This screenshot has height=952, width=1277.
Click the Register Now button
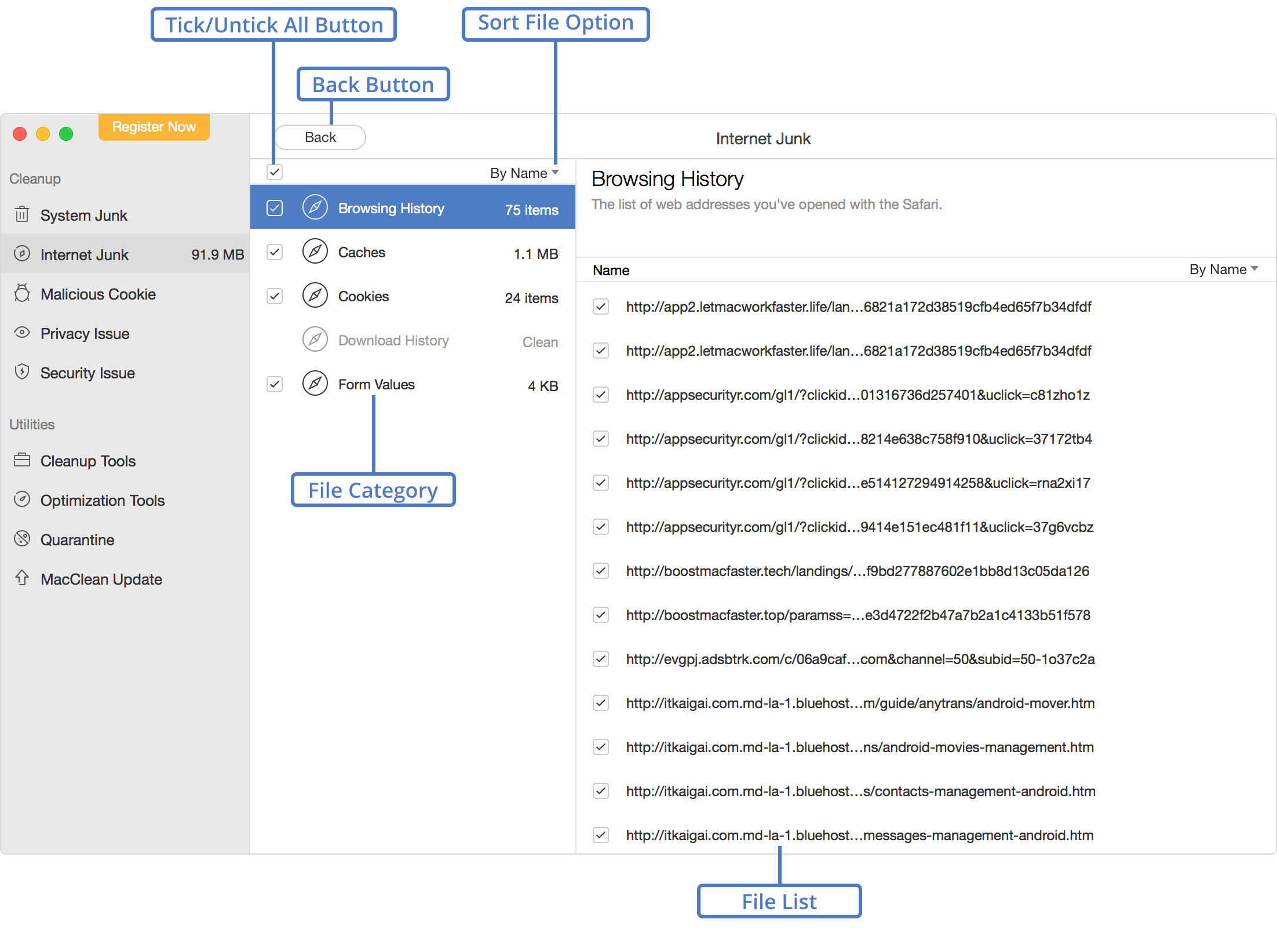click(154, 126)
